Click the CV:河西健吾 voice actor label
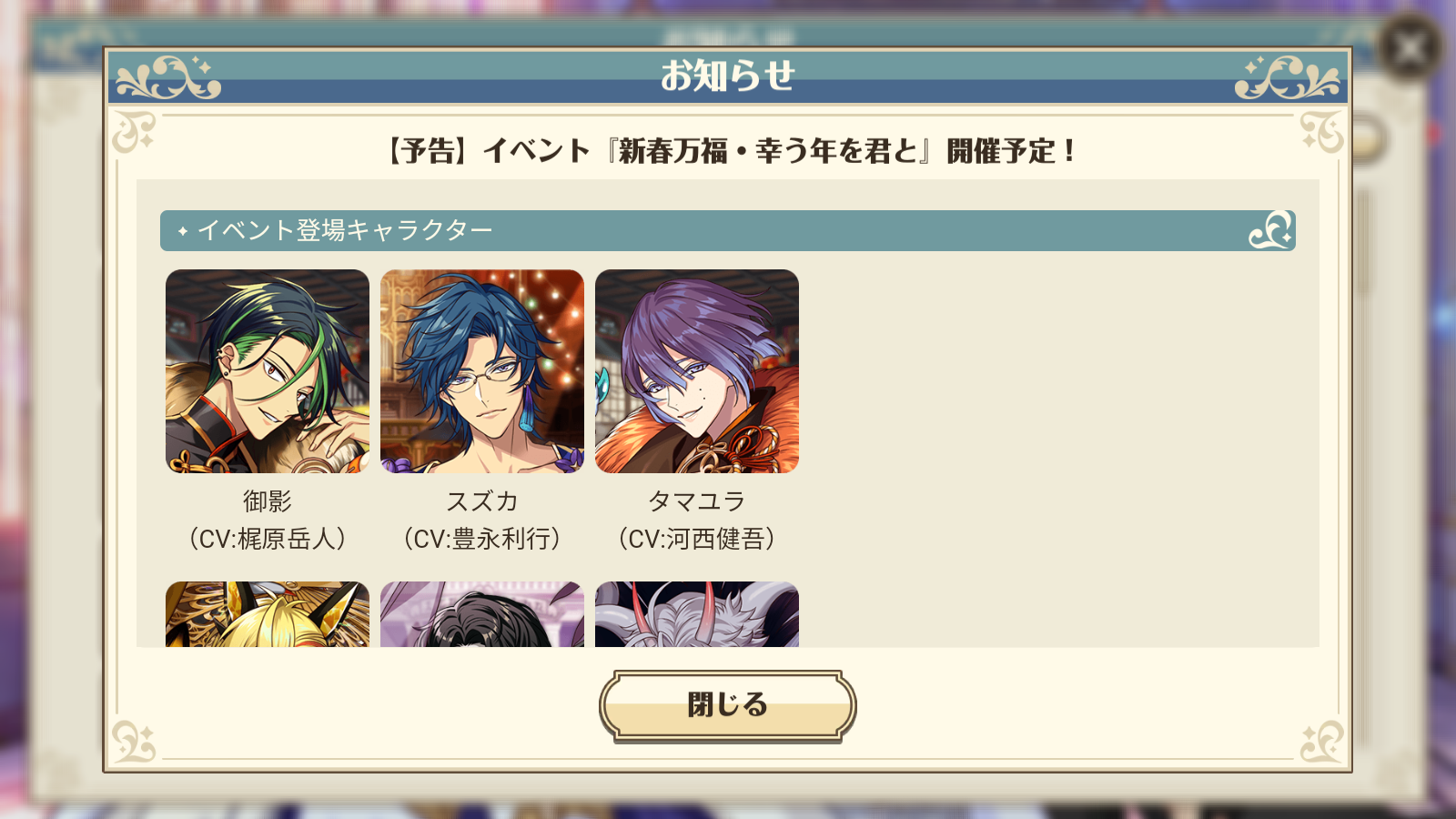 click(x=697, y=540)
